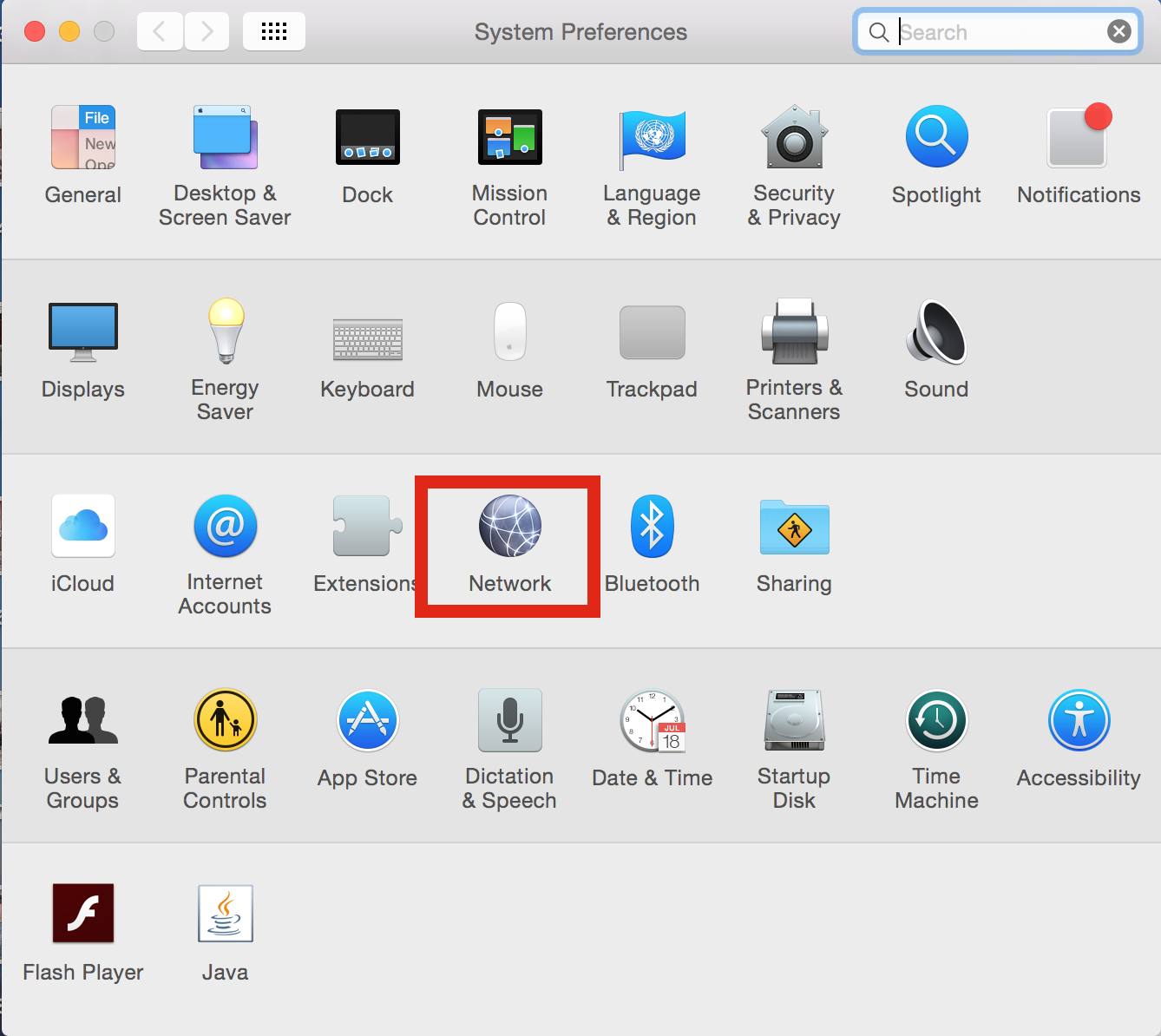Close the System Preferences window
This screenshot has width=1161, height=1036.
(35, 32)
